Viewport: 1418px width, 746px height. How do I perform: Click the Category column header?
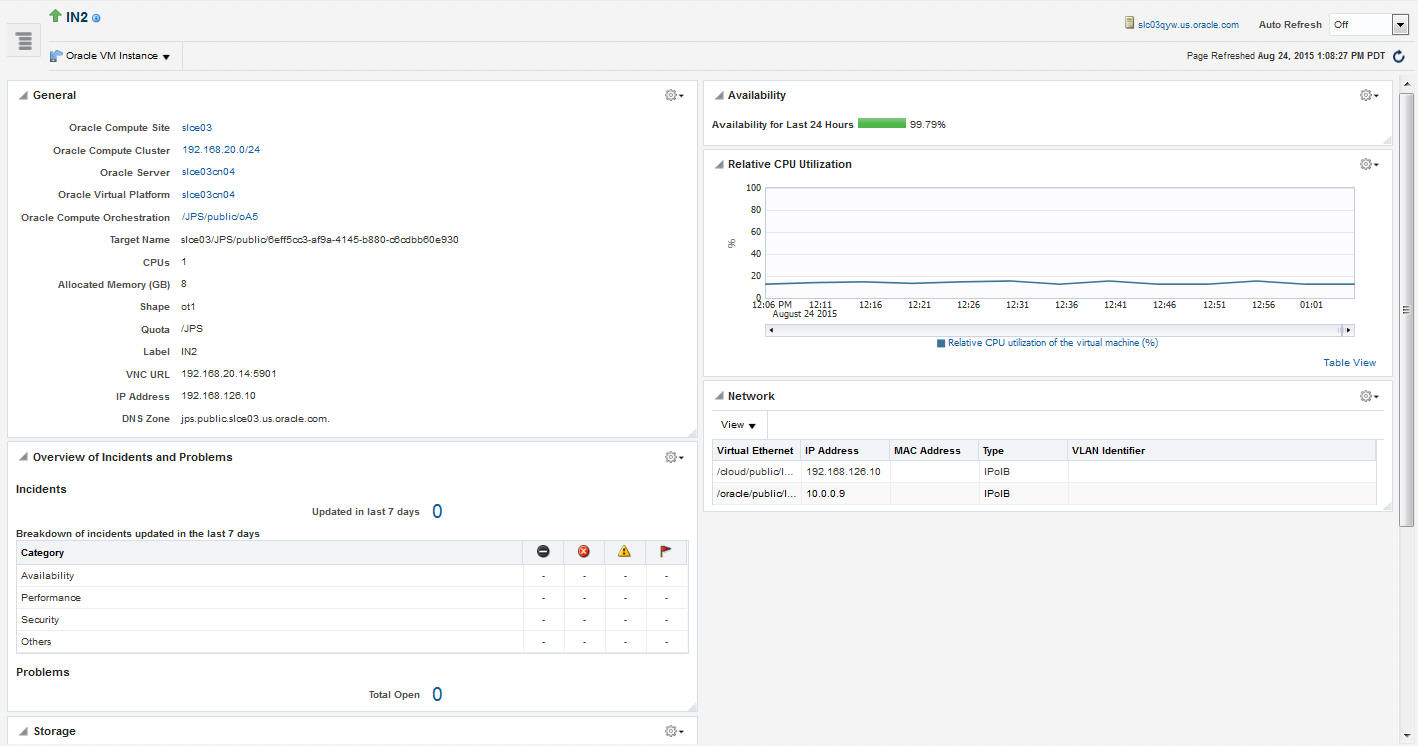point(270,553)
